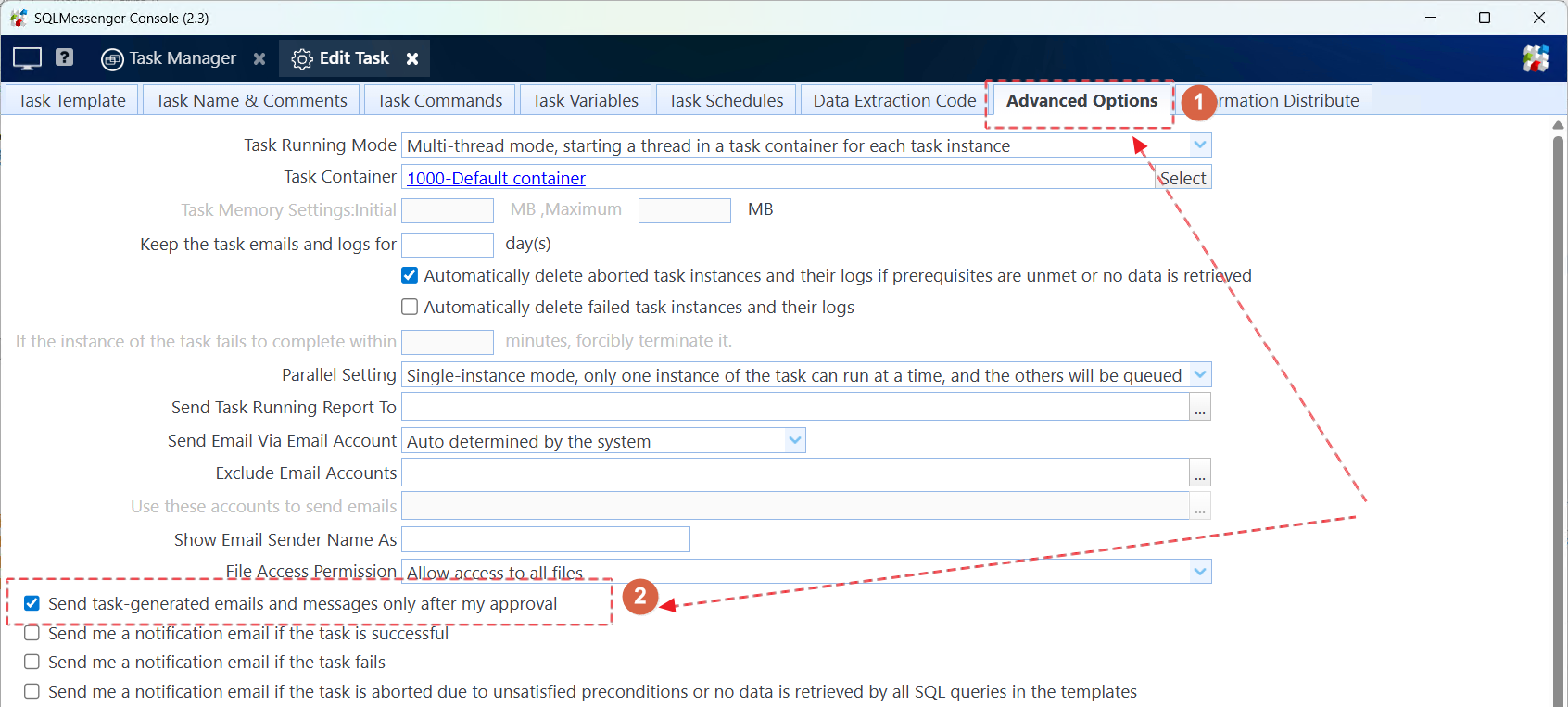Click the Show Email Sender Name As field

[546, 539]
